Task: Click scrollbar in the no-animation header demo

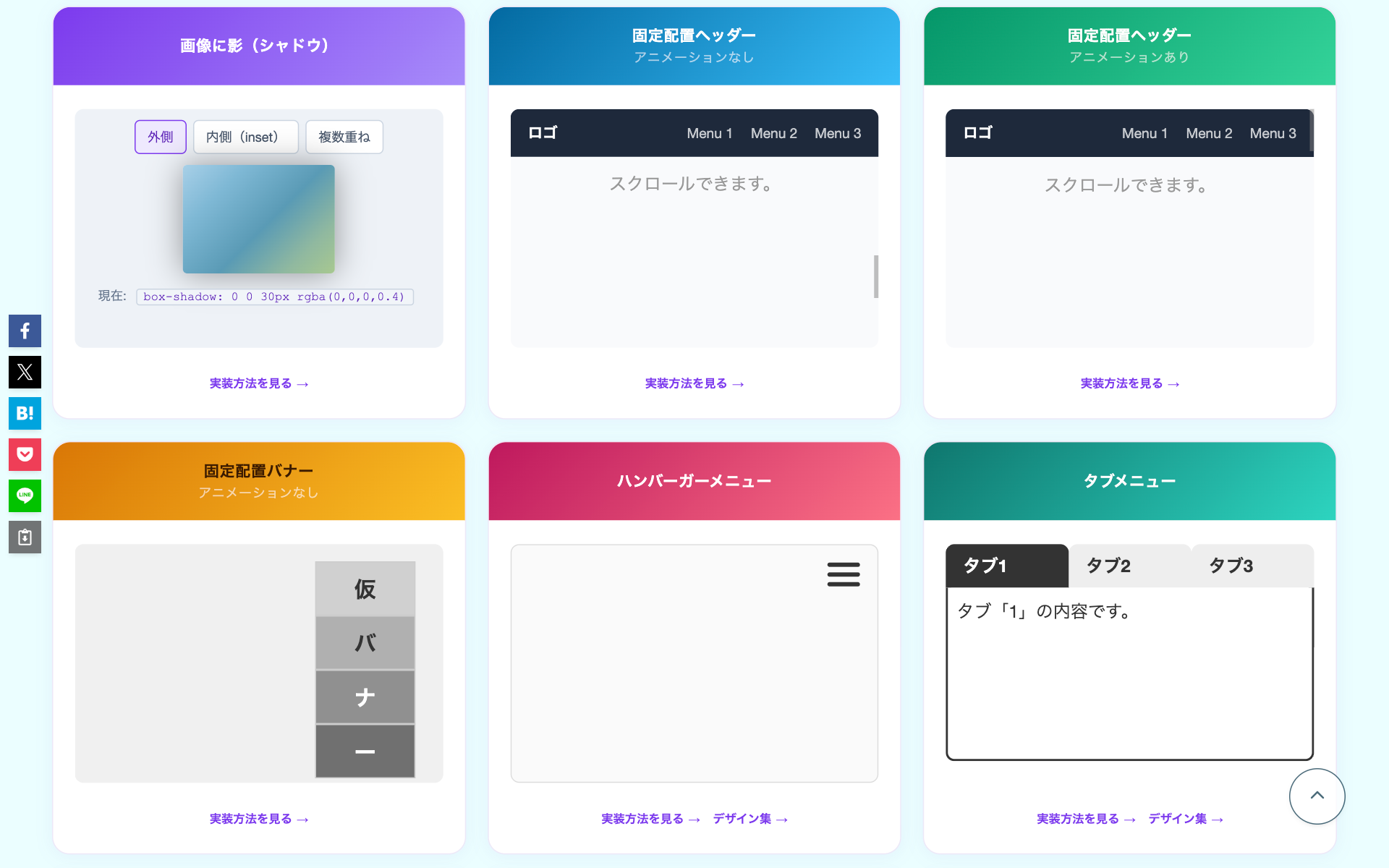Action: [875, 276]
